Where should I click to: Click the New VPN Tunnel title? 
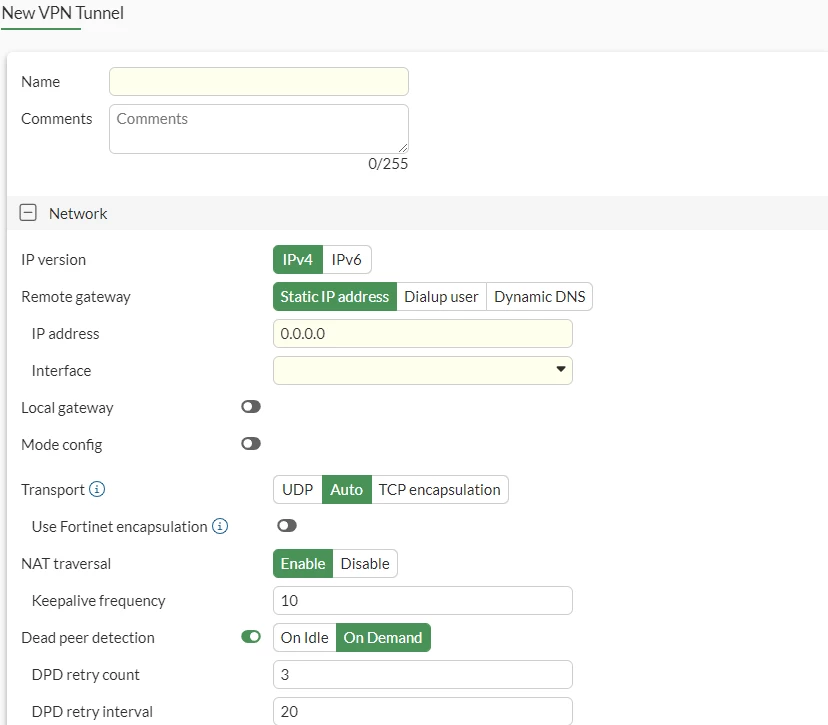62,13
